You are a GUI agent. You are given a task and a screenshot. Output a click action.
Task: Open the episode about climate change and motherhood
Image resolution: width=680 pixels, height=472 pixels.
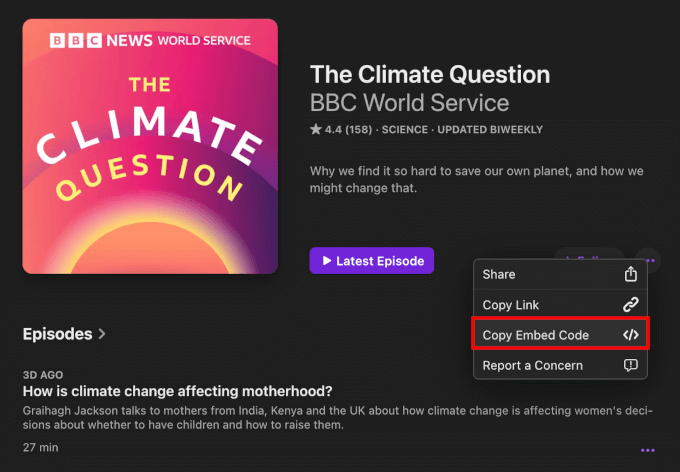click(177, 391)
